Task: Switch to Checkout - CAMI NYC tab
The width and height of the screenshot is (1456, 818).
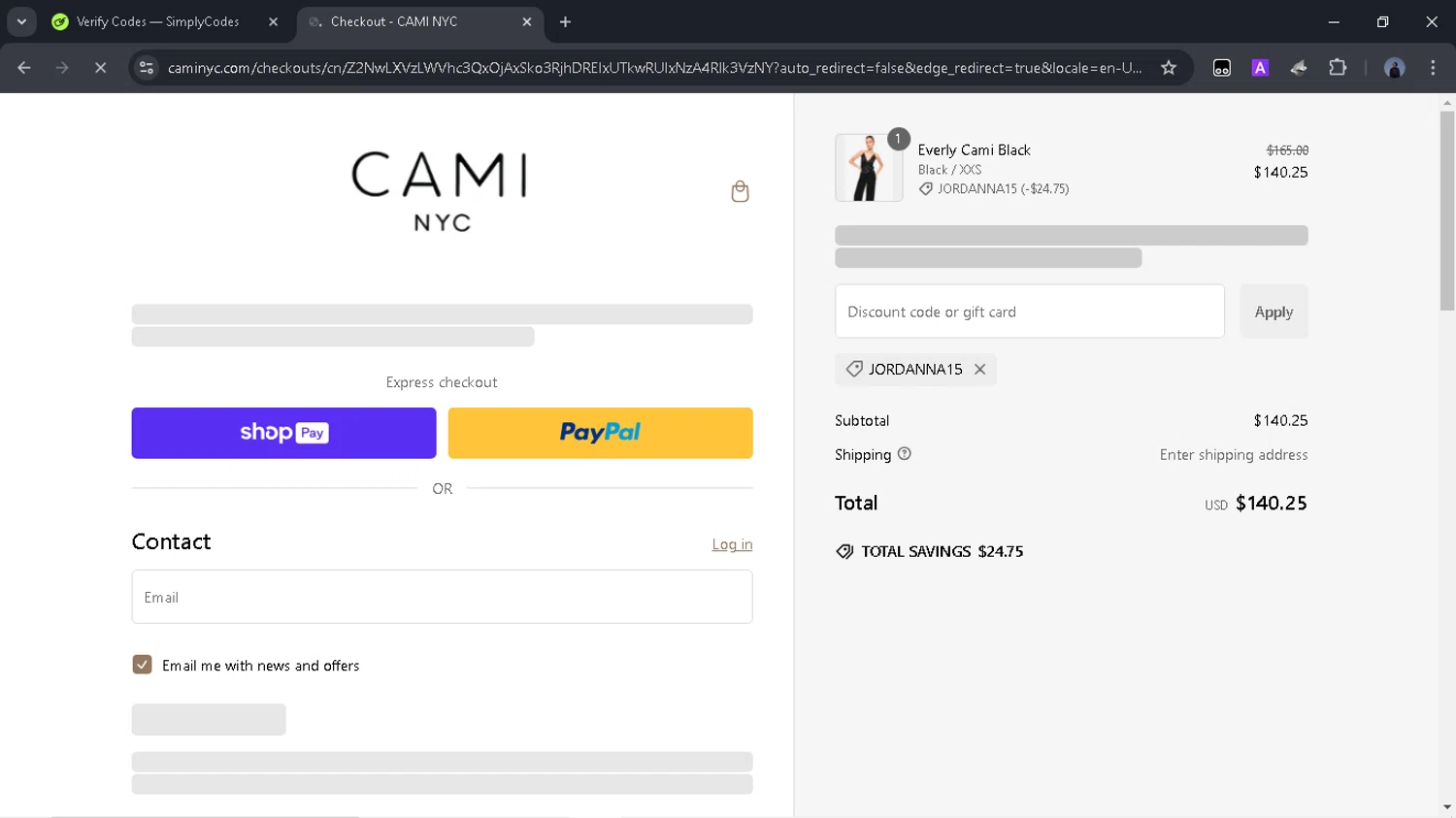Action: point(393,21)
